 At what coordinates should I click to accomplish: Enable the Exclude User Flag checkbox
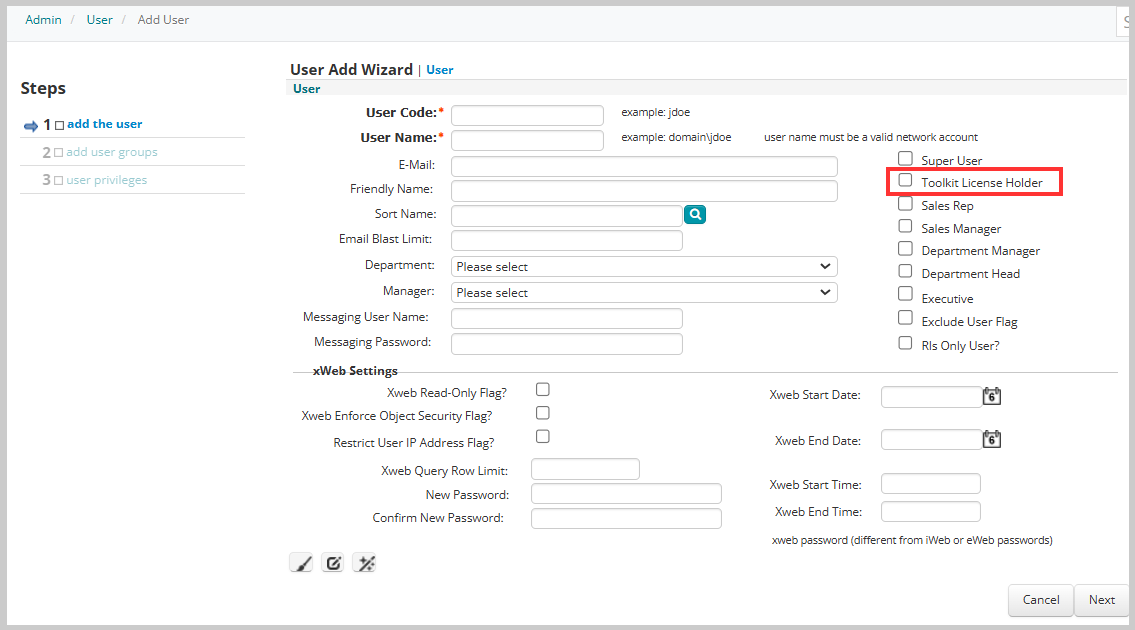905,317
